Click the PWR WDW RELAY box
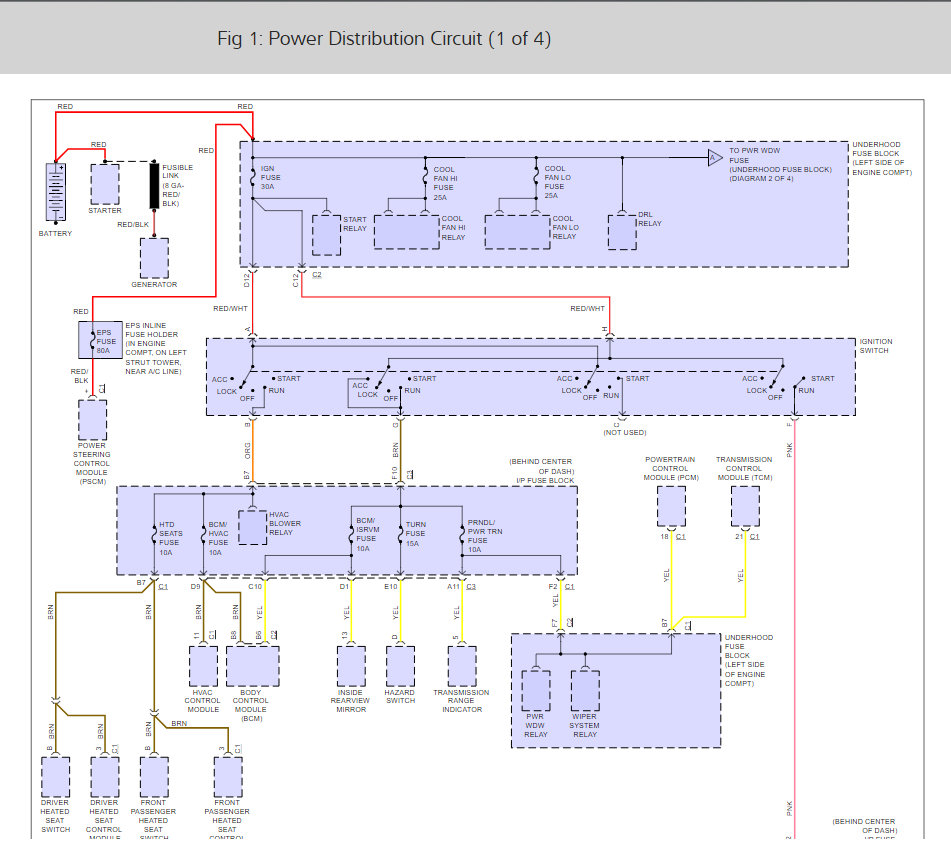Screen dimensions: 951x857 [536, 691]
